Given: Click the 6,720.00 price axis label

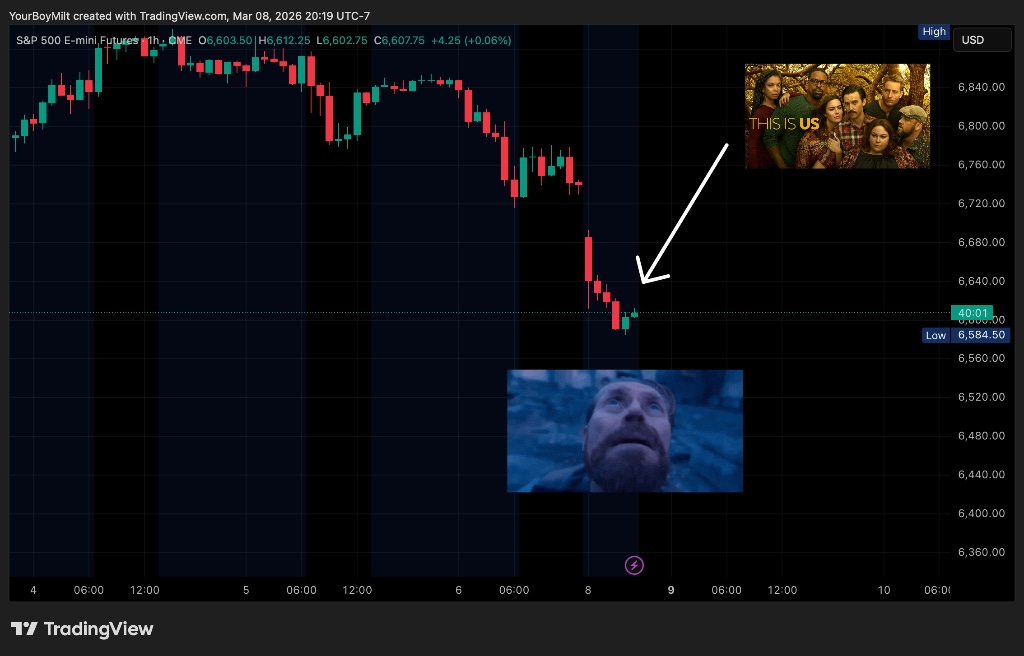Looking at the screenshot, I should pyautogui.click(x=981, y=203).
